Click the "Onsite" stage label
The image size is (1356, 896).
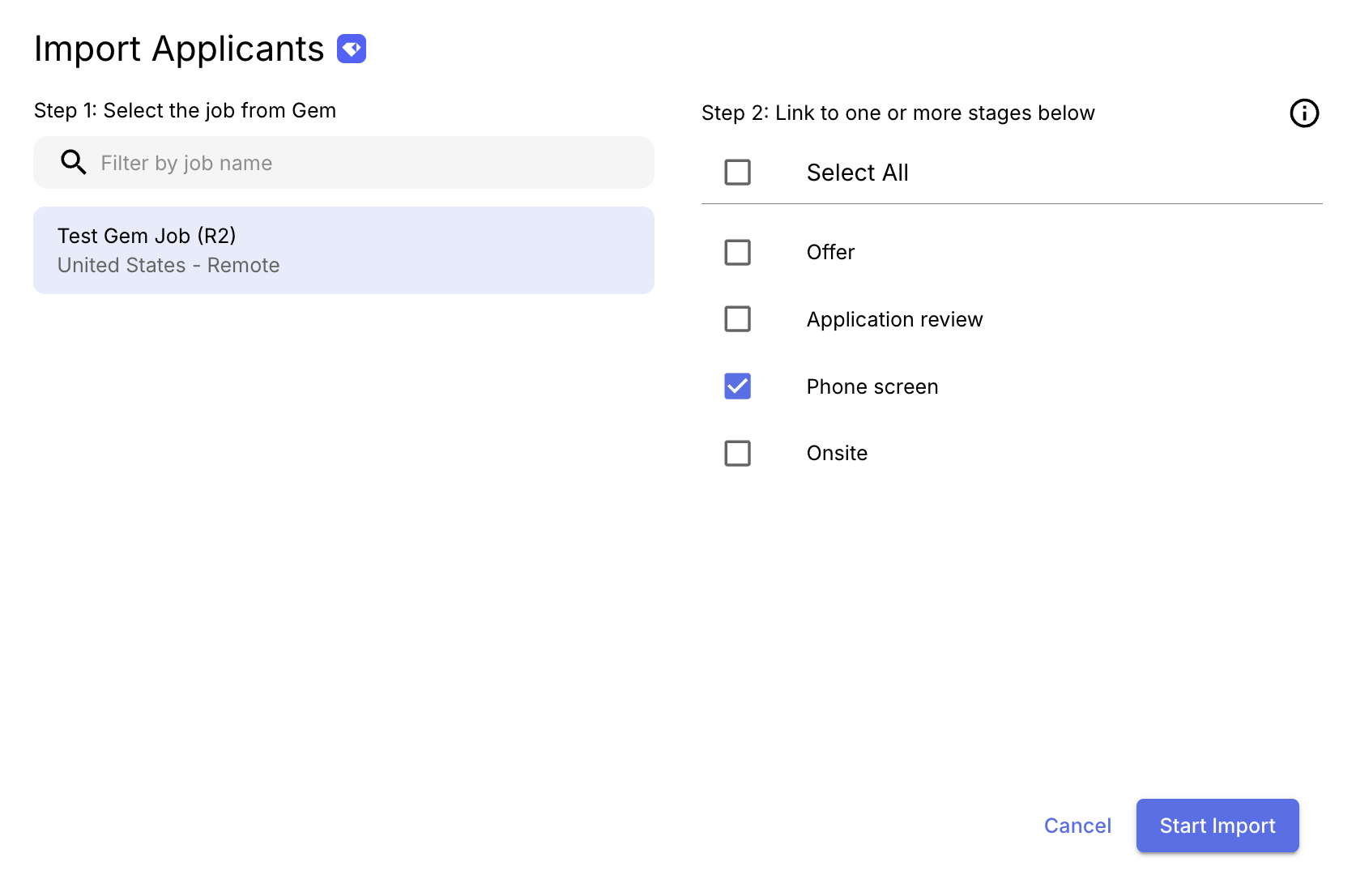coord(837,453)
